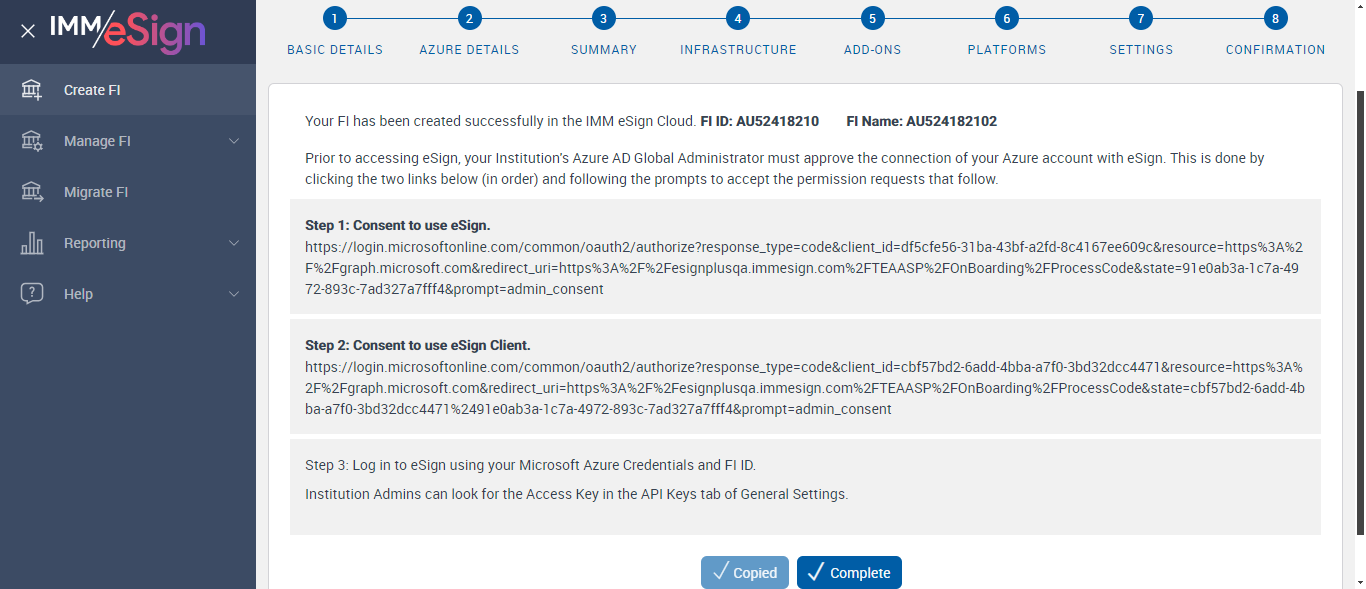Click the FI ID: AU52418210 text
Viewport: 1366px width, 589px height.
click(x=760, y=121)
